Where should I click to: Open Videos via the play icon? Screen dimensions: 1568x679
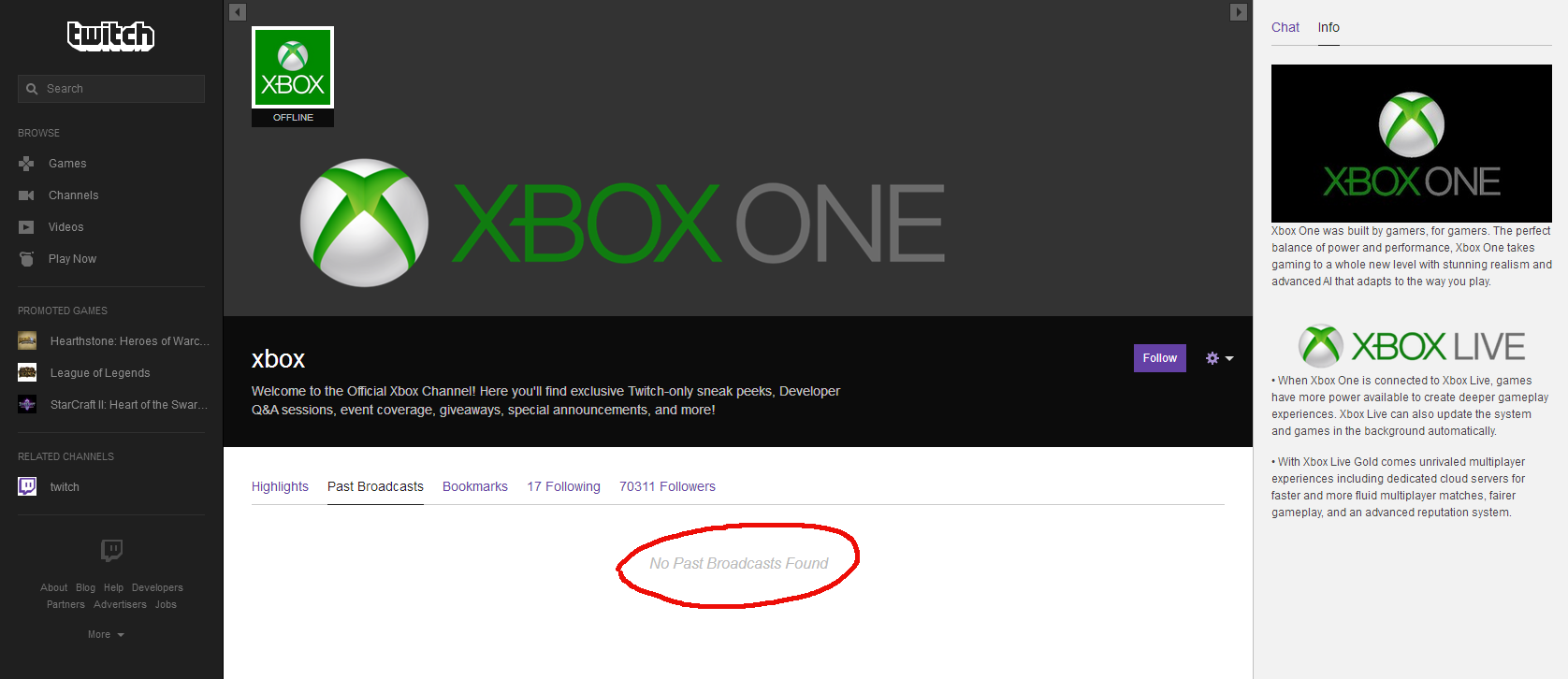[26, 227]
